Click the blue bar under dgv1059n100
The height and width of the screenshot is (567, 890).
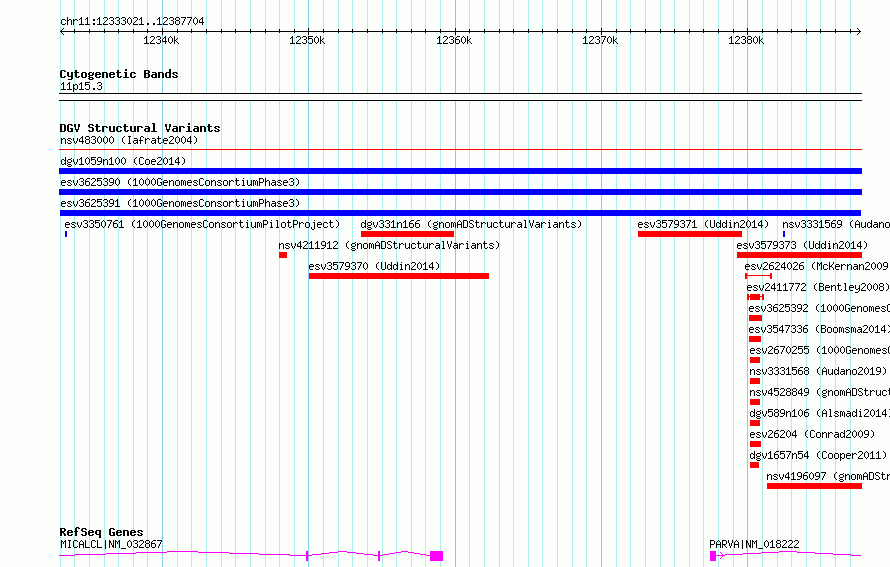pos(460,171)
